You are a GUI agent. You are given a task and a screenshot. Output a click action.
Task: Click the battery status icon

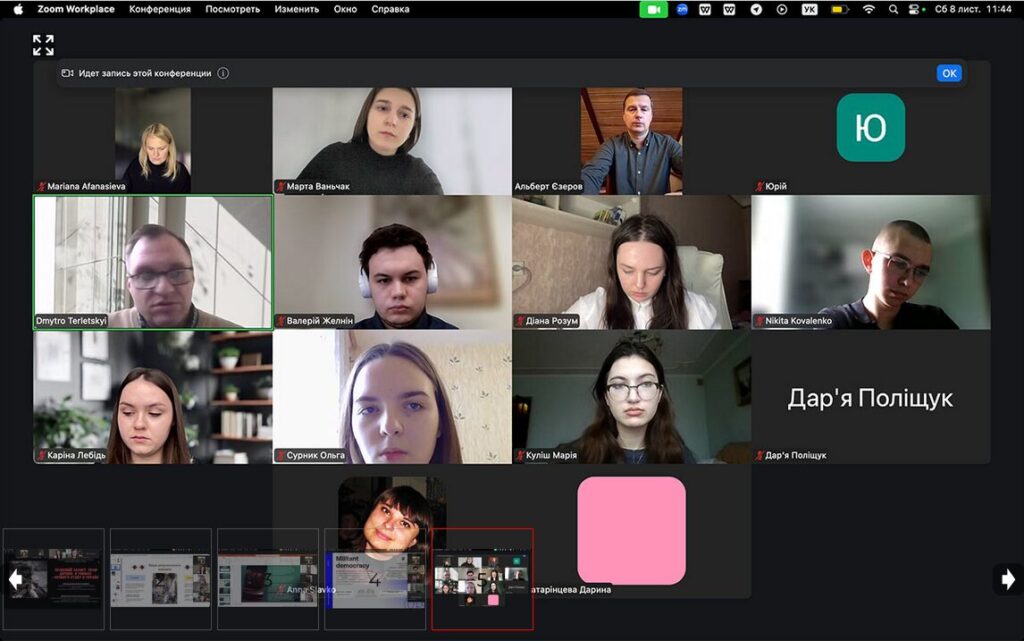coord(839,9)
